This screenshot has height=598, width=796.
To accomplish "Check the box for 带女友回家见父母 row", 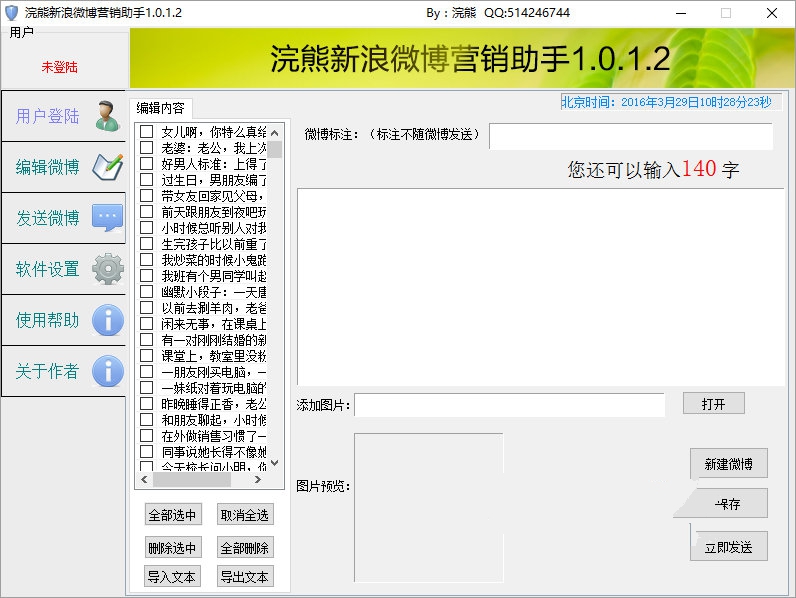I will [147, 196].
